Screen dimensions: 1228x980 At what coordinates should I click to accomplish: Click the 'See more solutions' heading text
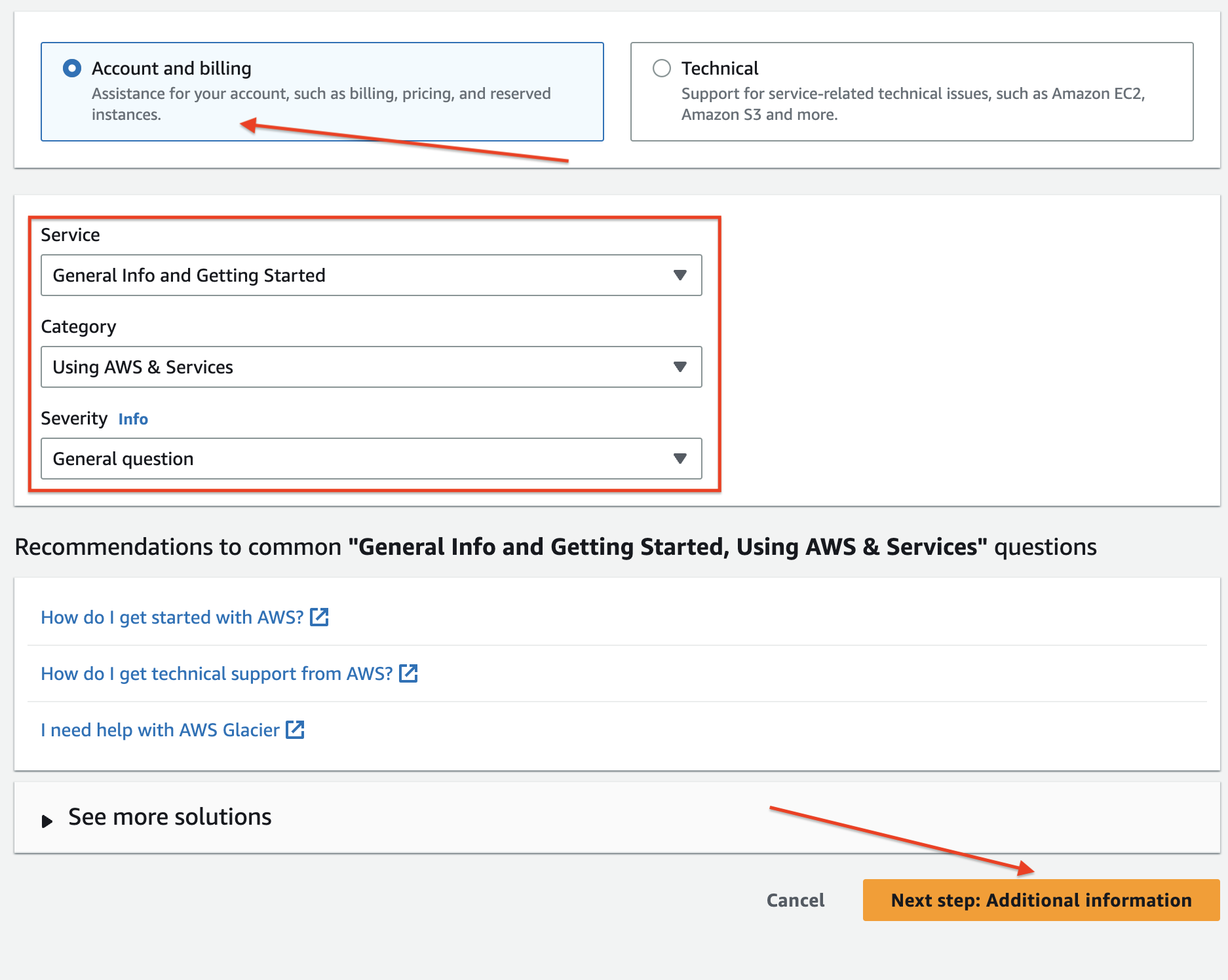click(x=170, y=817)
